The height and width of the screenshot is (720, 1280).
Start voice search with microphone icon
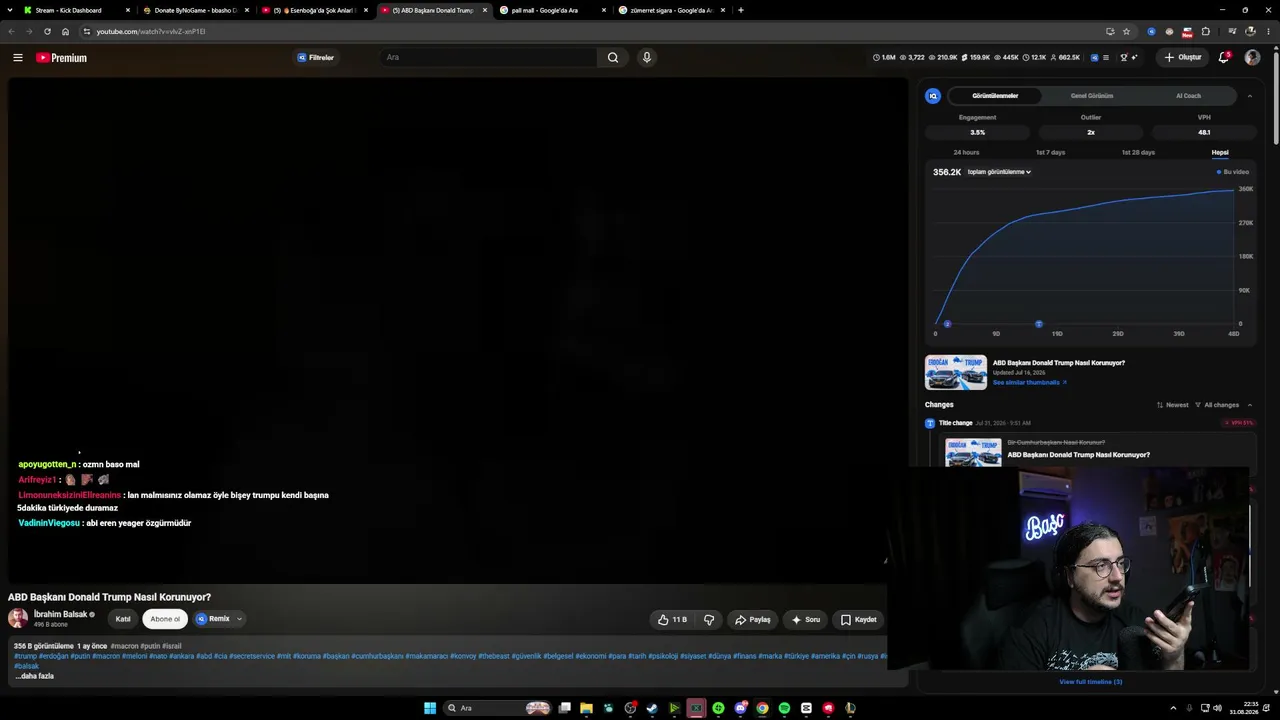coord(647,57)
